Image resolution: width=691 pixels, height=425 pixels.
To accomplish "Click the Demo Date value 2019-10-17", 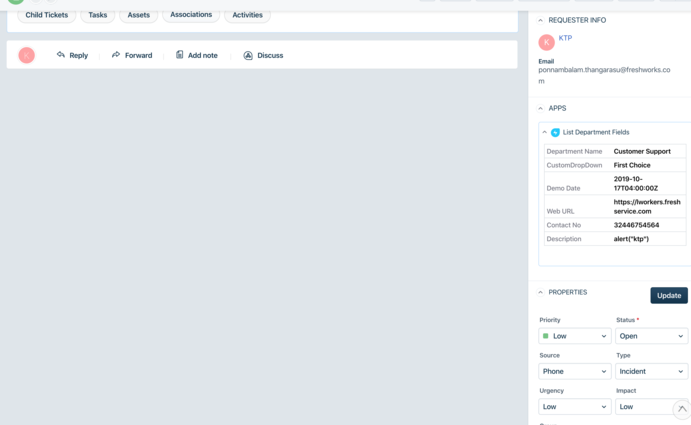I will [x=635, y=183].
